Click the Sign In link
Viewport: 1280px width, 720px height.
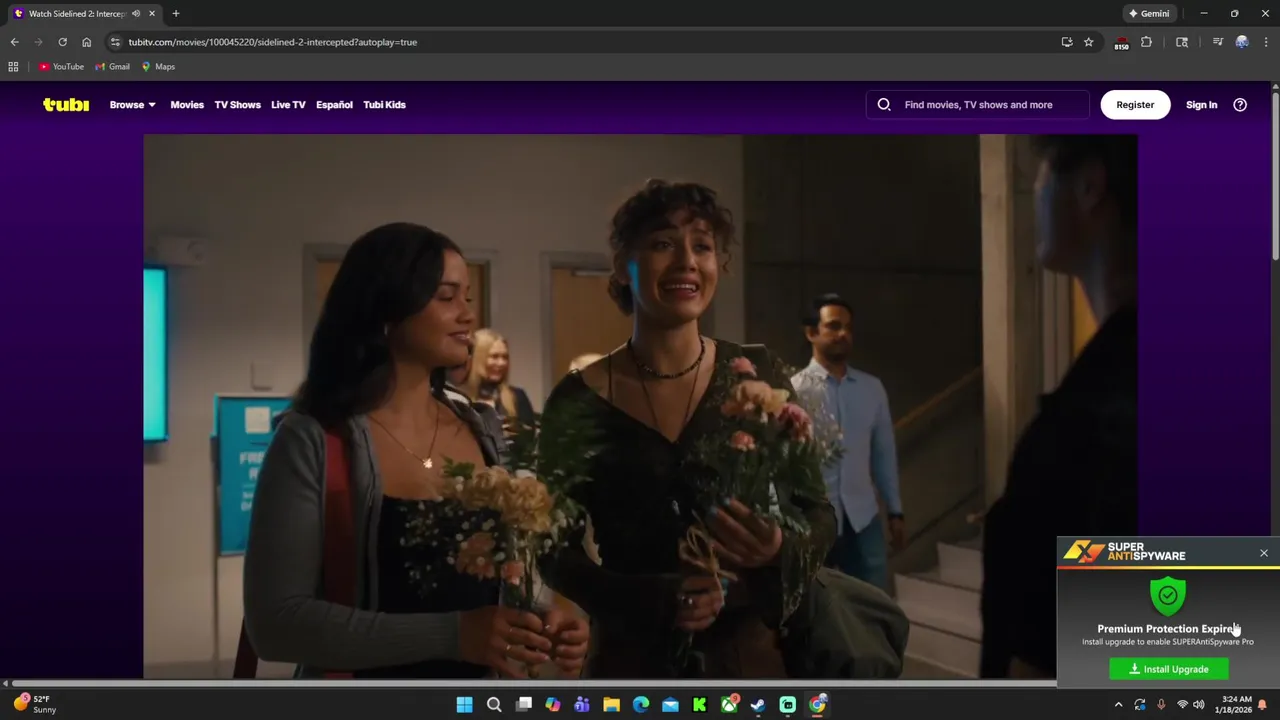(x=1201, y=104)
